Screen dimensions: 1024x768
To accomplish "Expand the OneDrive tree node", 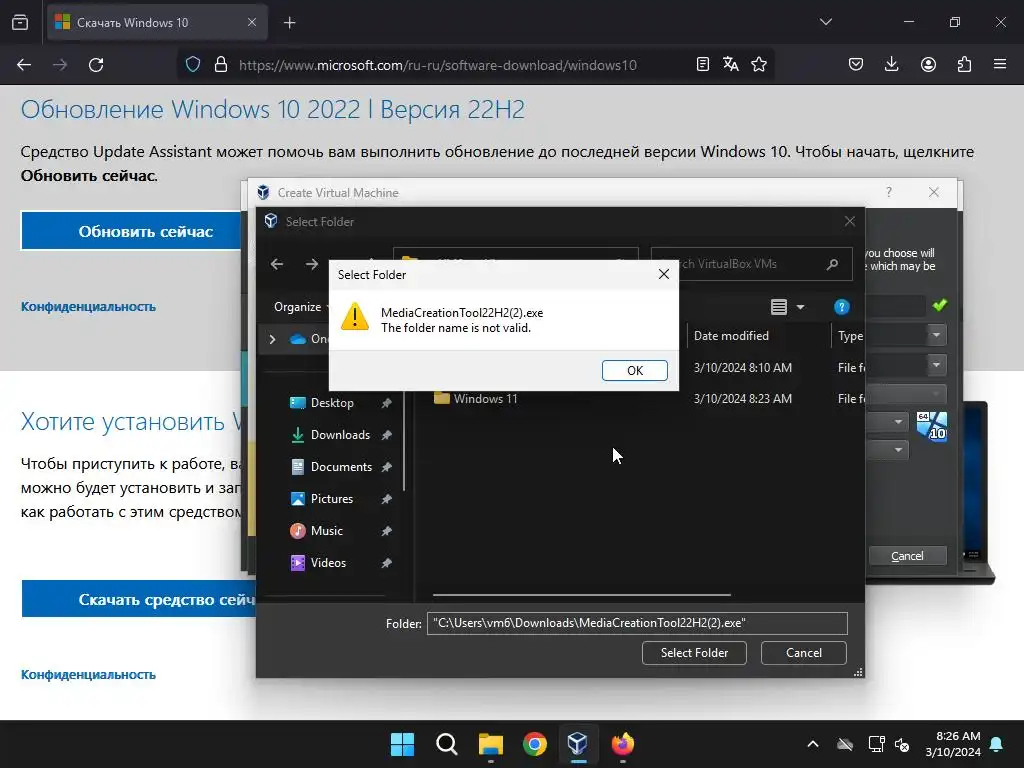I will click(x=272, y=339).
